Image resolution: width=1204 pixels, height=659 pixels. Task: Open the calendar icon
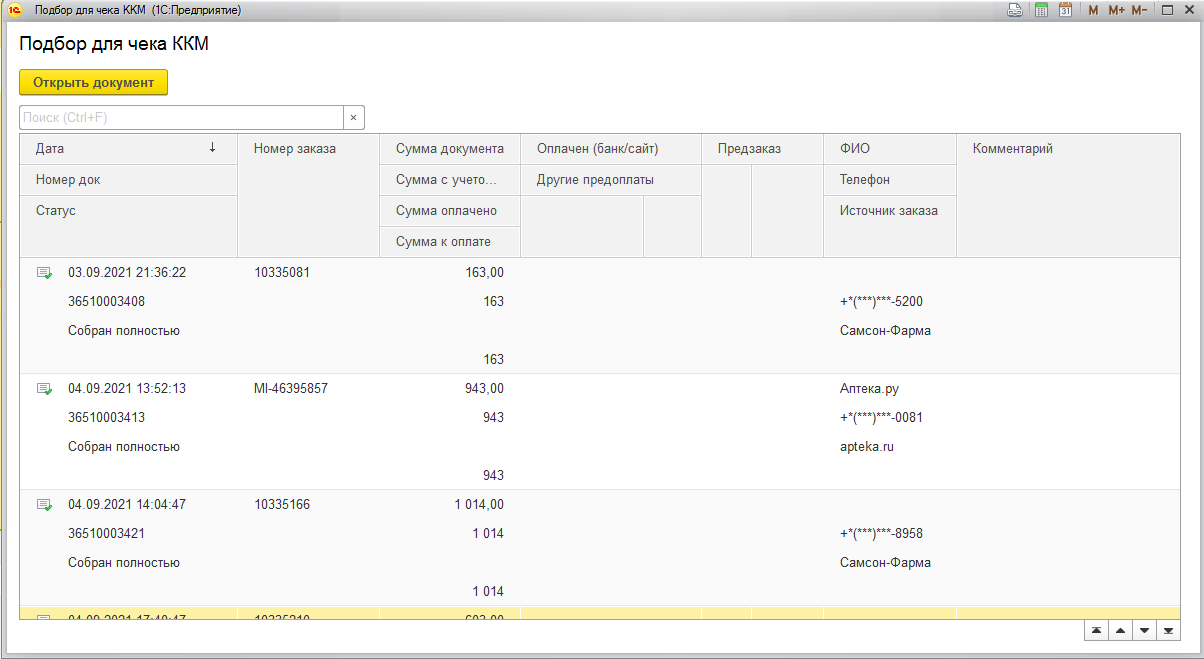click(x=1065, y=10)
